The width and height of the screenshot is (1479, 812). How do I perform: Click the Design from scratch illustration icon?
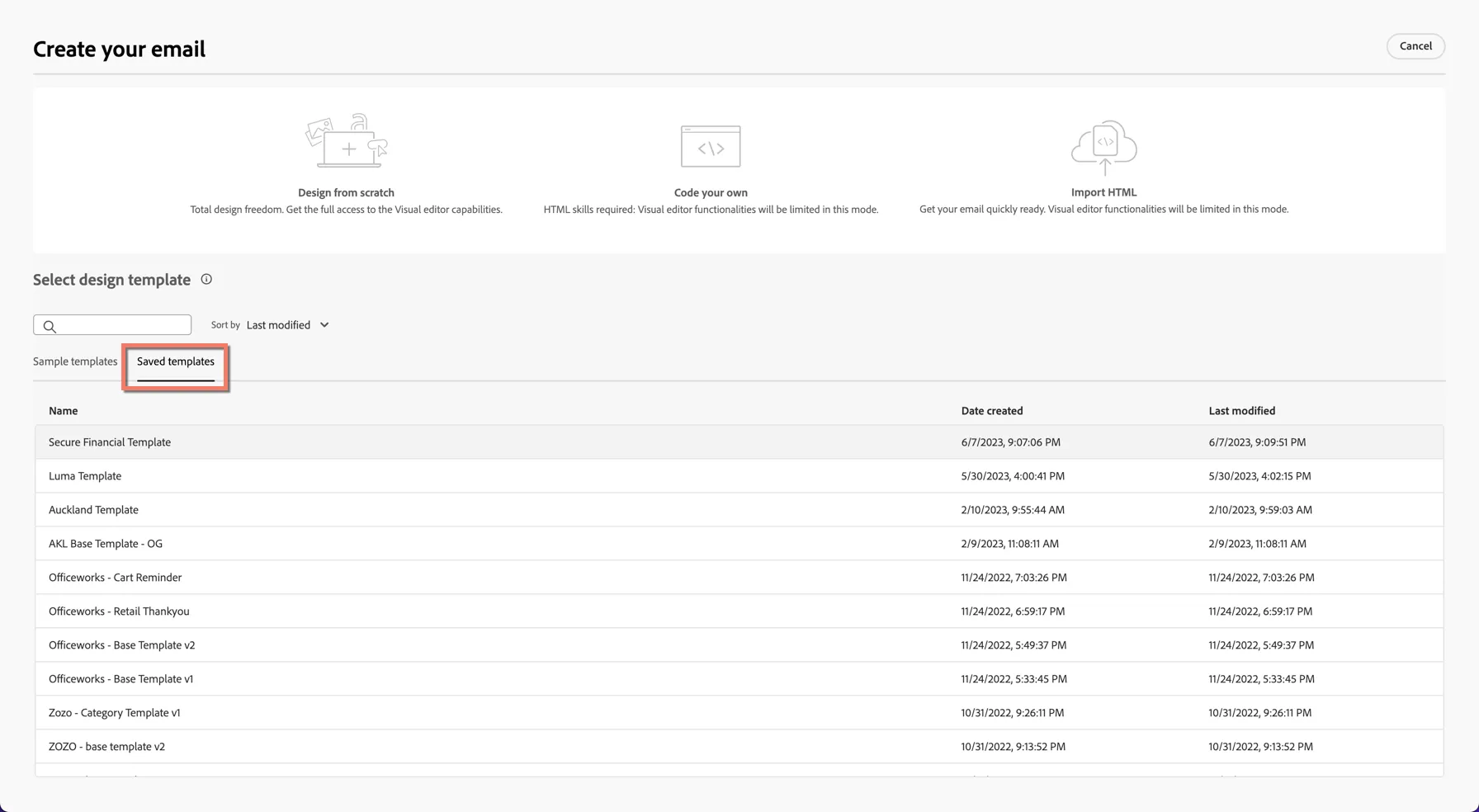tap(347, 141)
